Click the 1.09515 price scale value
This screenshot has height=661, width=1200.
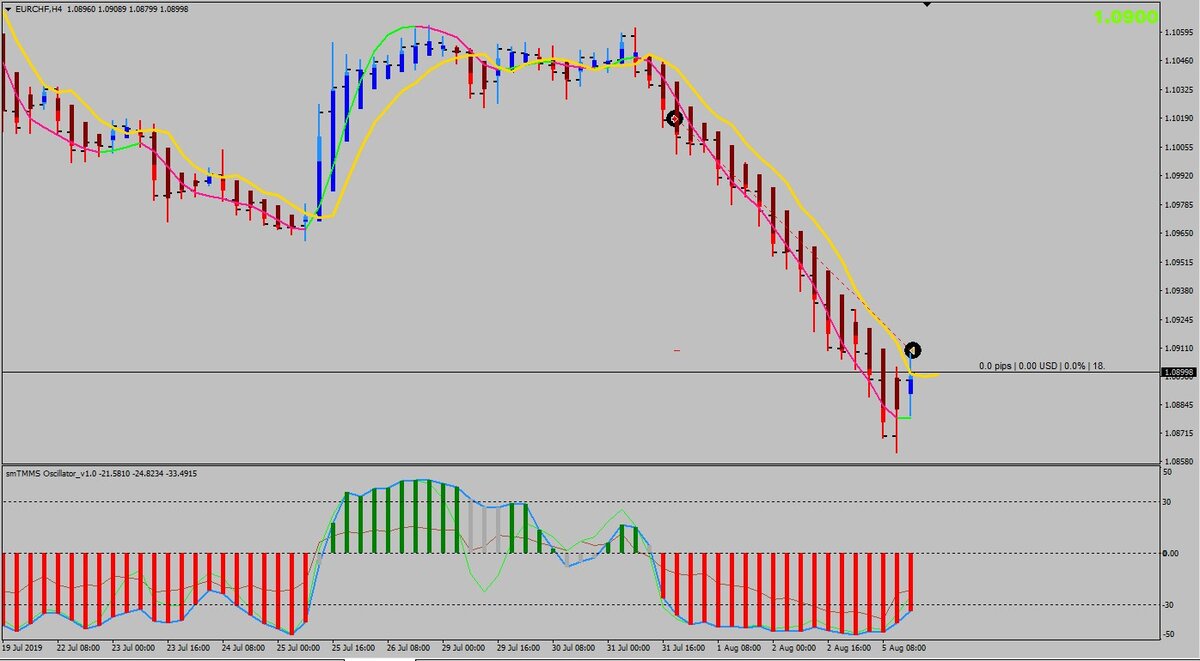pos(1180,262)
